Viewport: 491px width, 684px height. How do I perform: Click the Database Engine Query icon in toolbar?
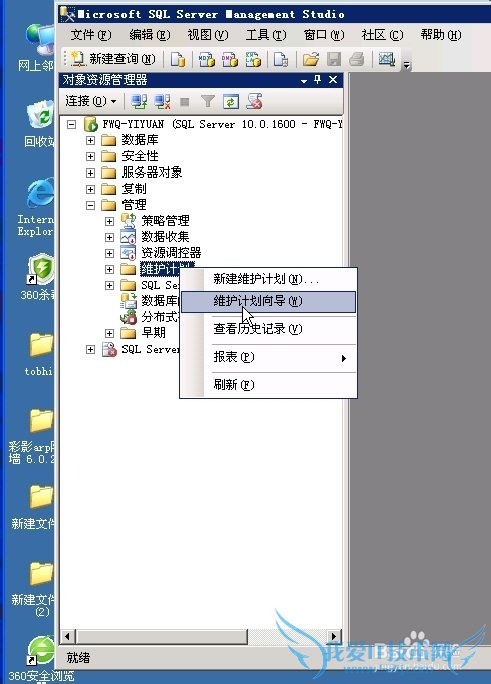[x=177, y=59]
